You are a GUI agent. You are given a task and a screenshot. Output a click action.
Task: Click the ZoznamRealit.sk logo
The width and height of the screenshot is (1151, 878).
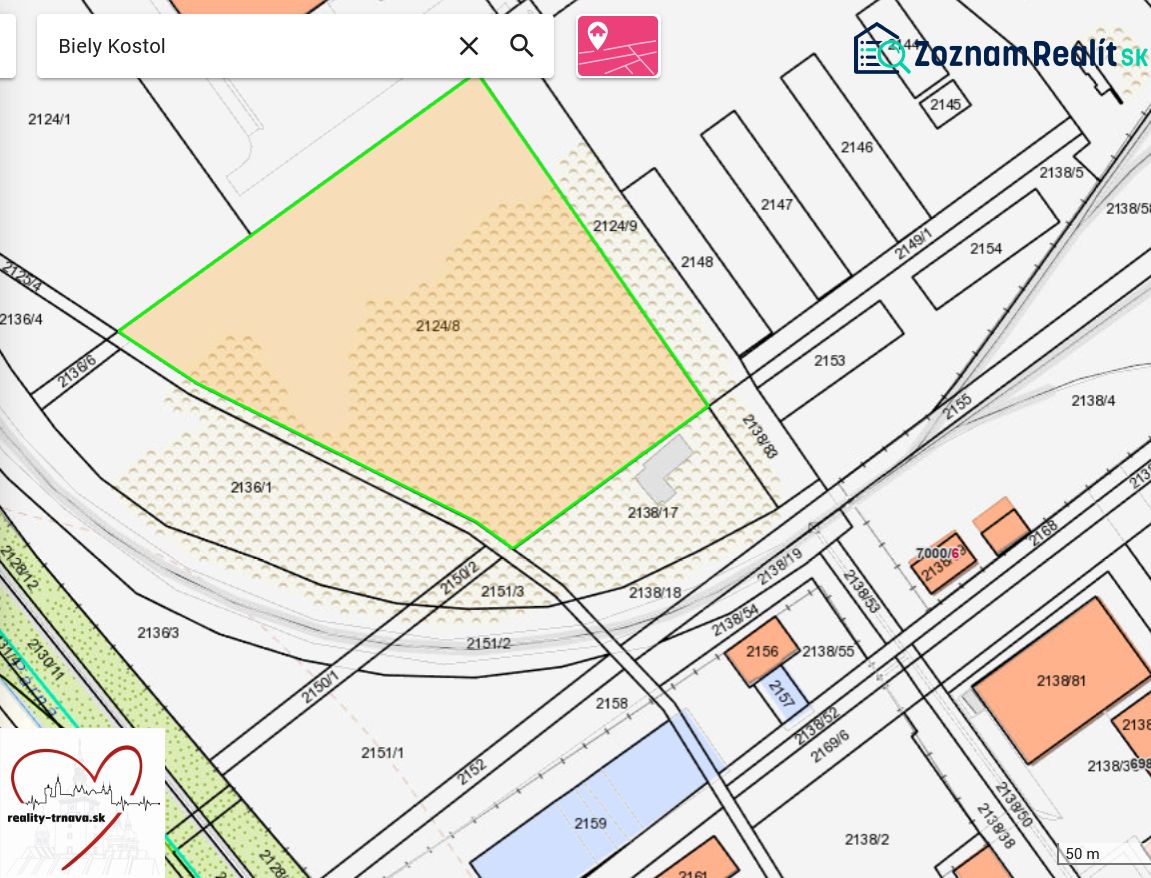[x=1001, y=50]
